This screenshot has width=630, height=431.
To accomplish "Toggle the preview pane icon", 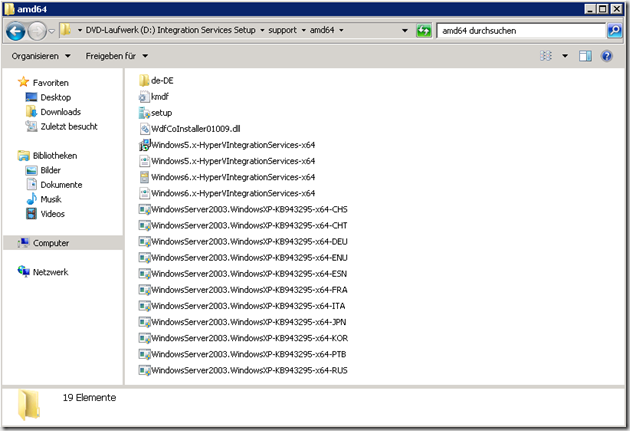I will click(x=585, y=56).
